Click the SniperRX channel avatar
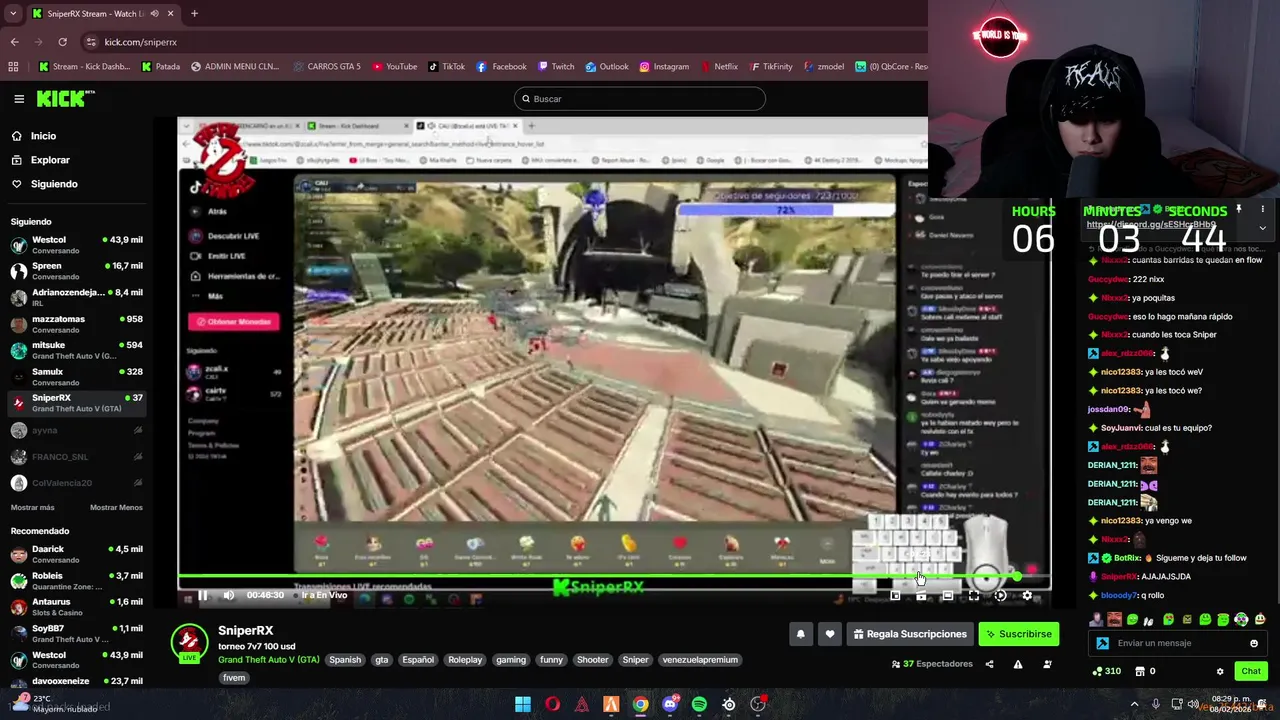 click(x=189, y=642)
